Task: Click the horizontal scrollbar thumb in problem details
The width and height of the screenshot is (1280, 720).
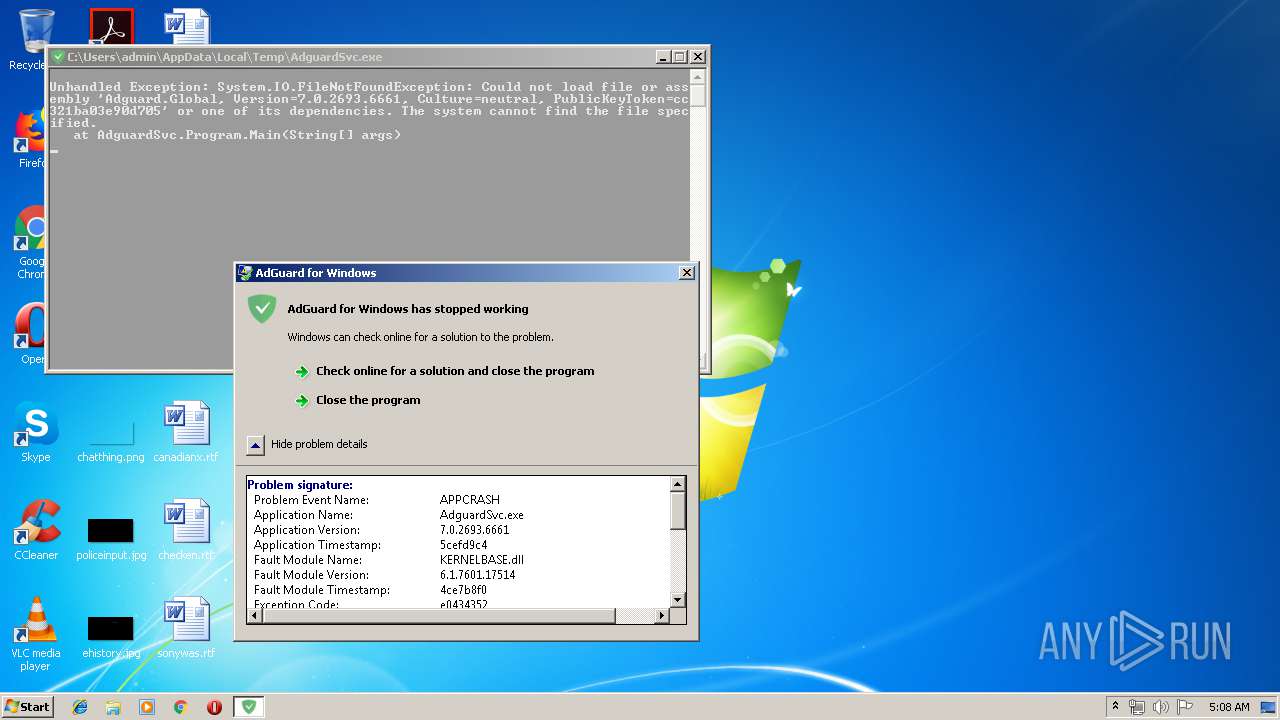Action: (438, 616)
